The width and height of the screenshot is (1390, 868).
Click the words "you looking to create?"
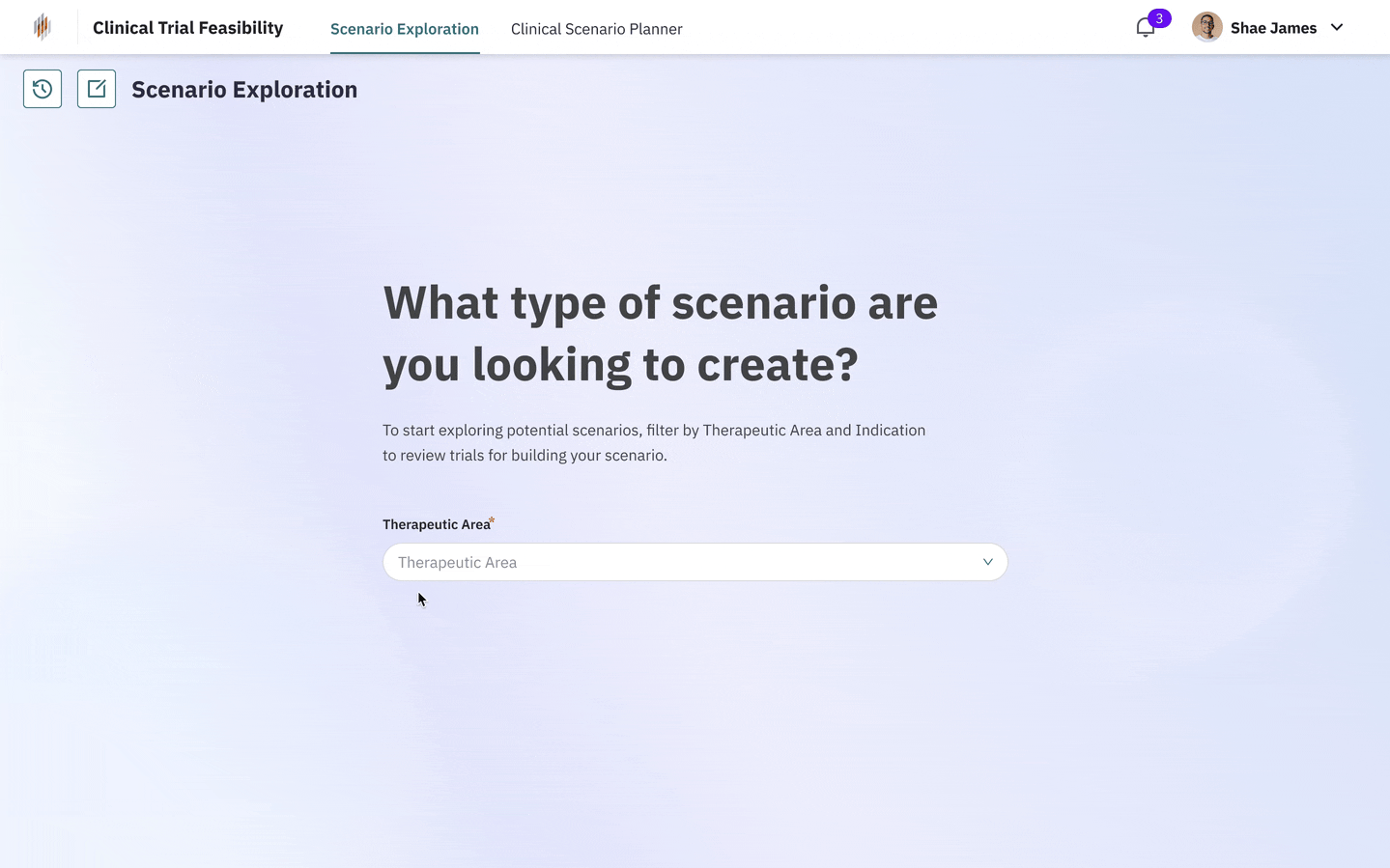tap(620, 365)
